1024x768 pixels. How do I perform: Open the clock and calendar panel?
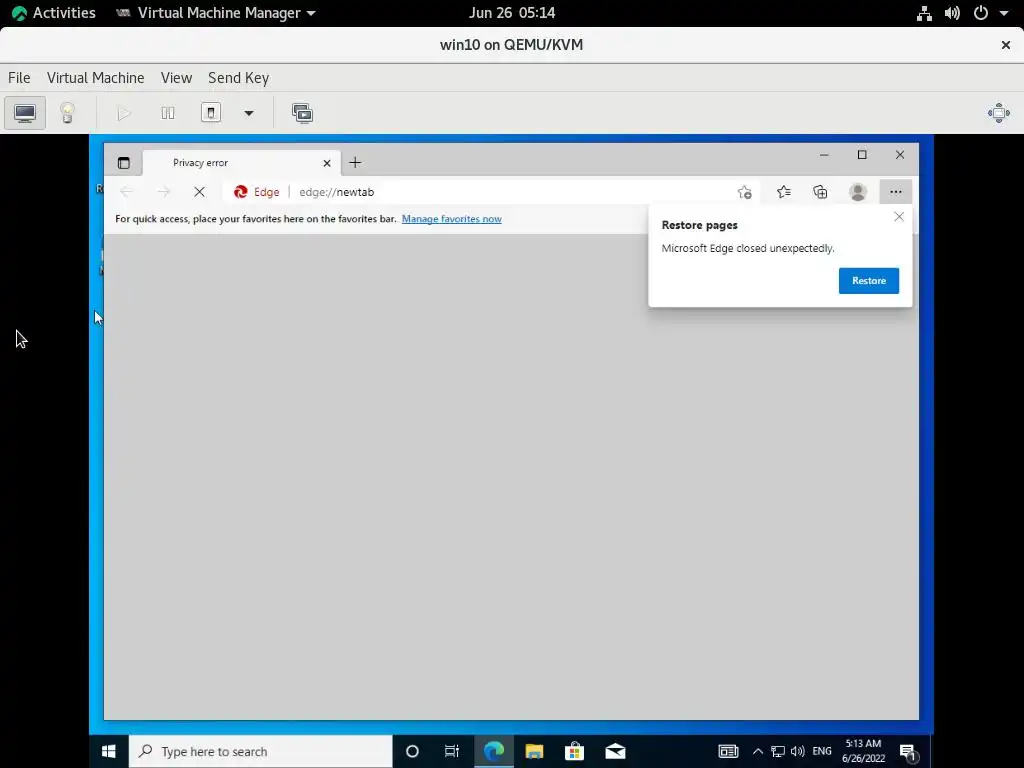point(512,12)
